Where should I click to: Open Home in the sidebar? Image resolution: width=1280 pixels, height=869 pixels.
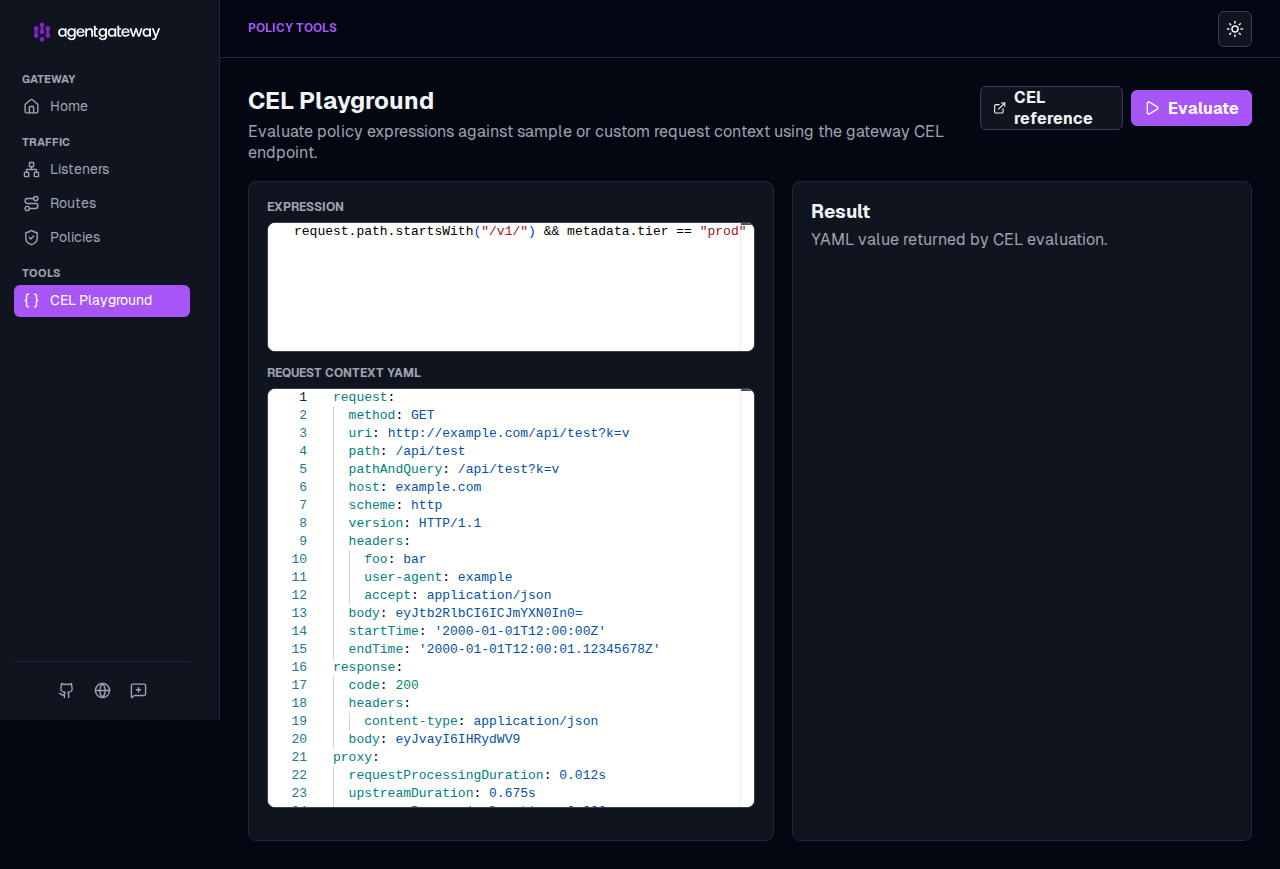pos(102,106)
